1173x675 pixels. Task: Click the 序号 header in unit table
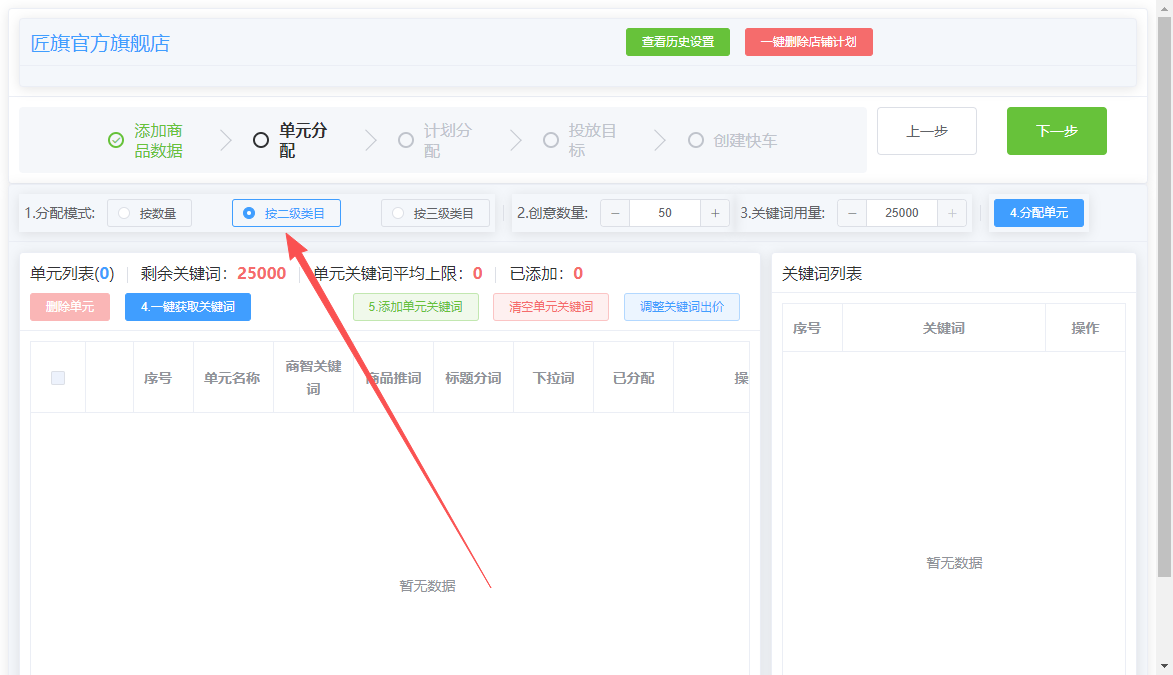click(x=163, y=378)
